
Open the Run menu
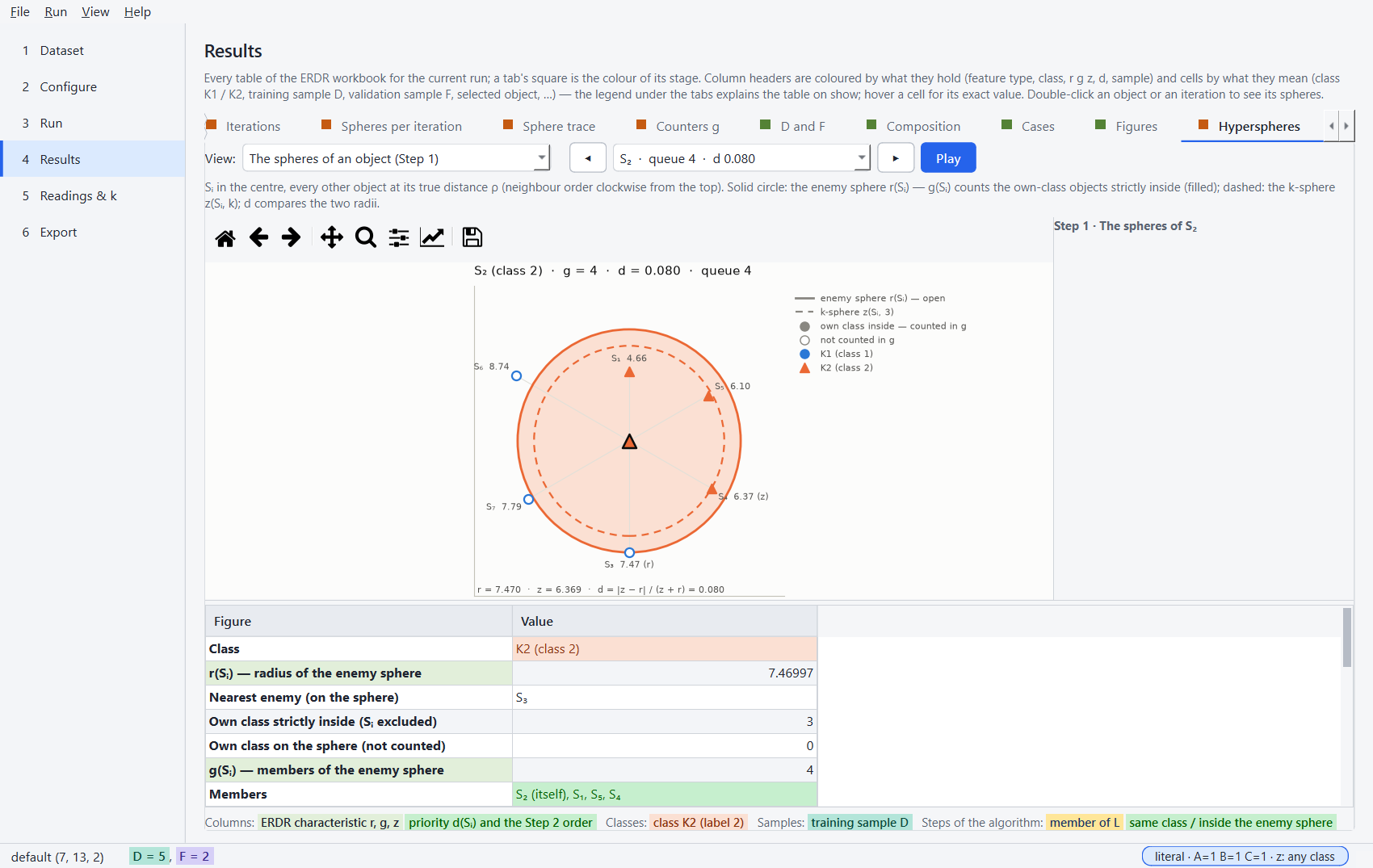pos(56,11)
